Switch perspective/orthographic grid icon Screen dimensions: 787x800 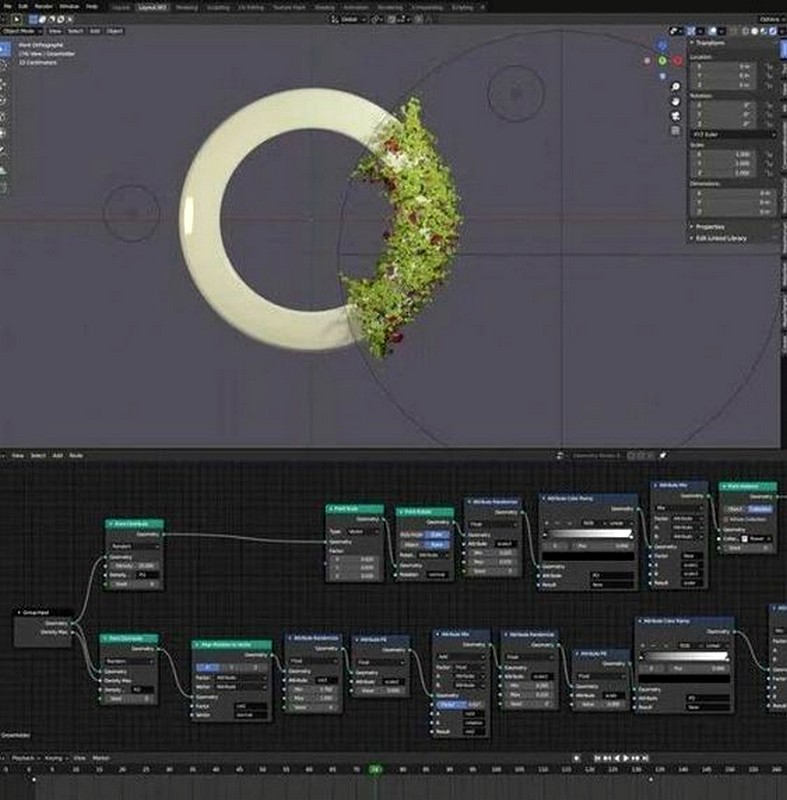click(x=676, y=128)
